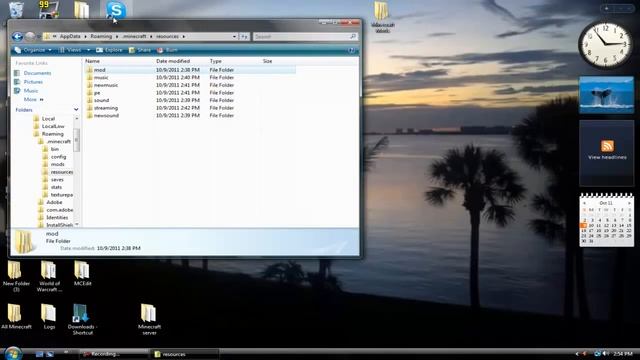Select the Minecraft server desktop folder
This screenshot has height=360, width=640.
(x=149, y=319)
